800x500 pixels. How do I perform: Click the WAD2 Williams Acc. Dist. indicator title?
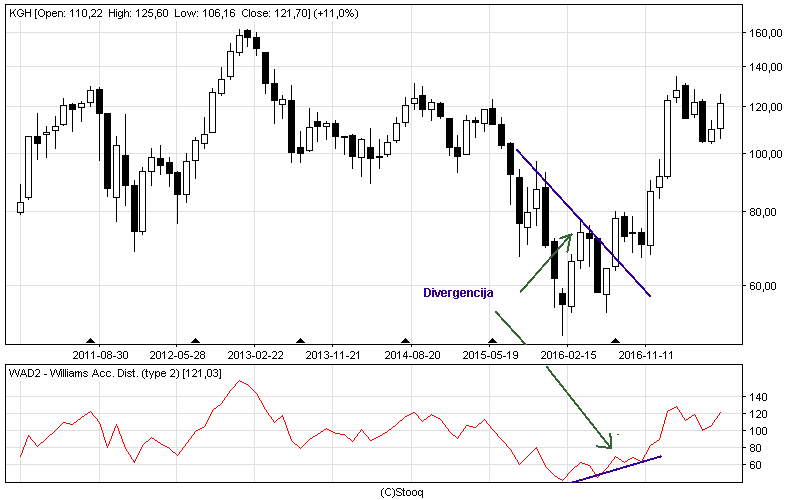[x=115, y=373]
